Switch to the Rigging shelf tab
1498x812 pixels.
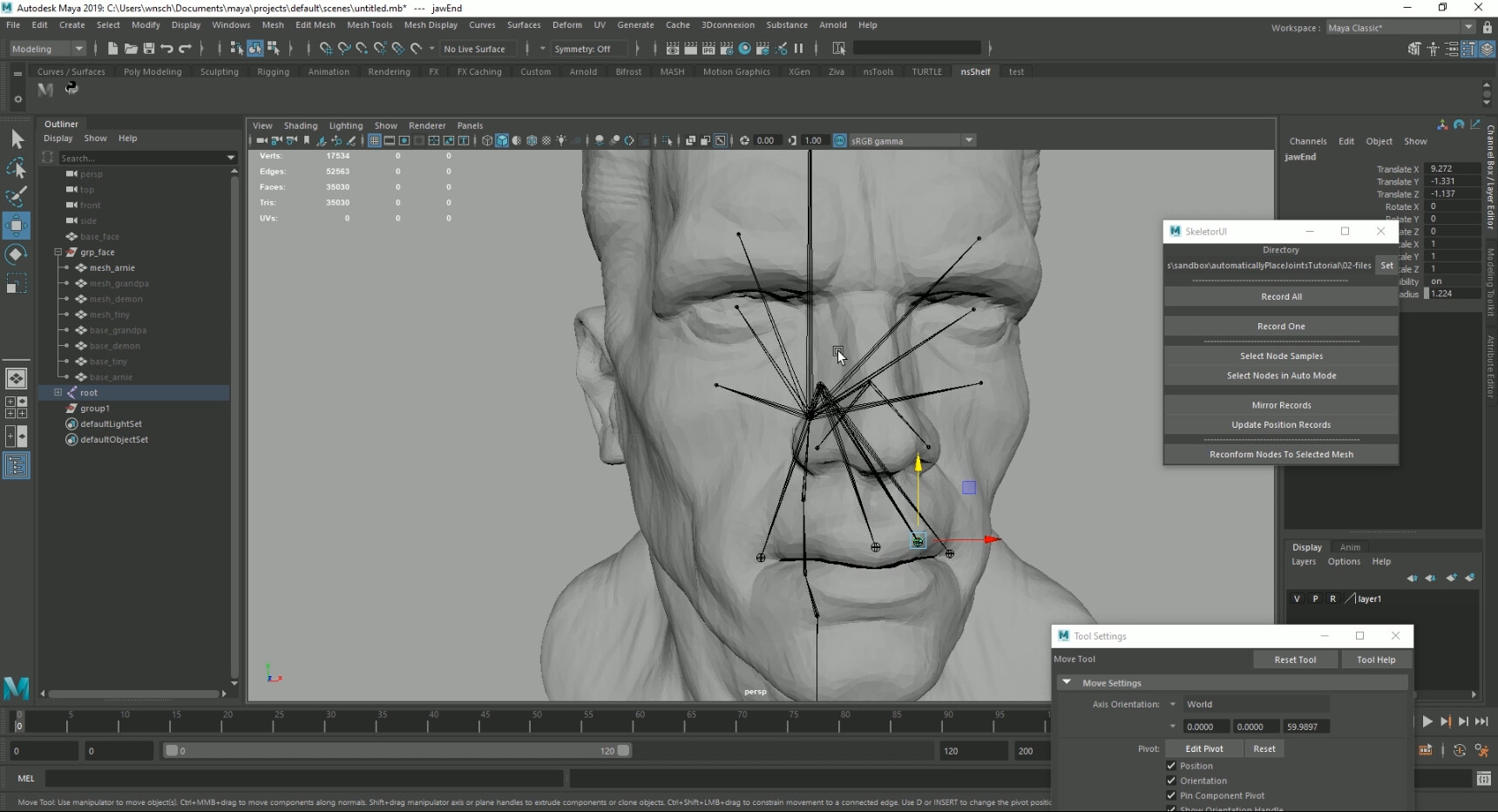pos(273,71)
